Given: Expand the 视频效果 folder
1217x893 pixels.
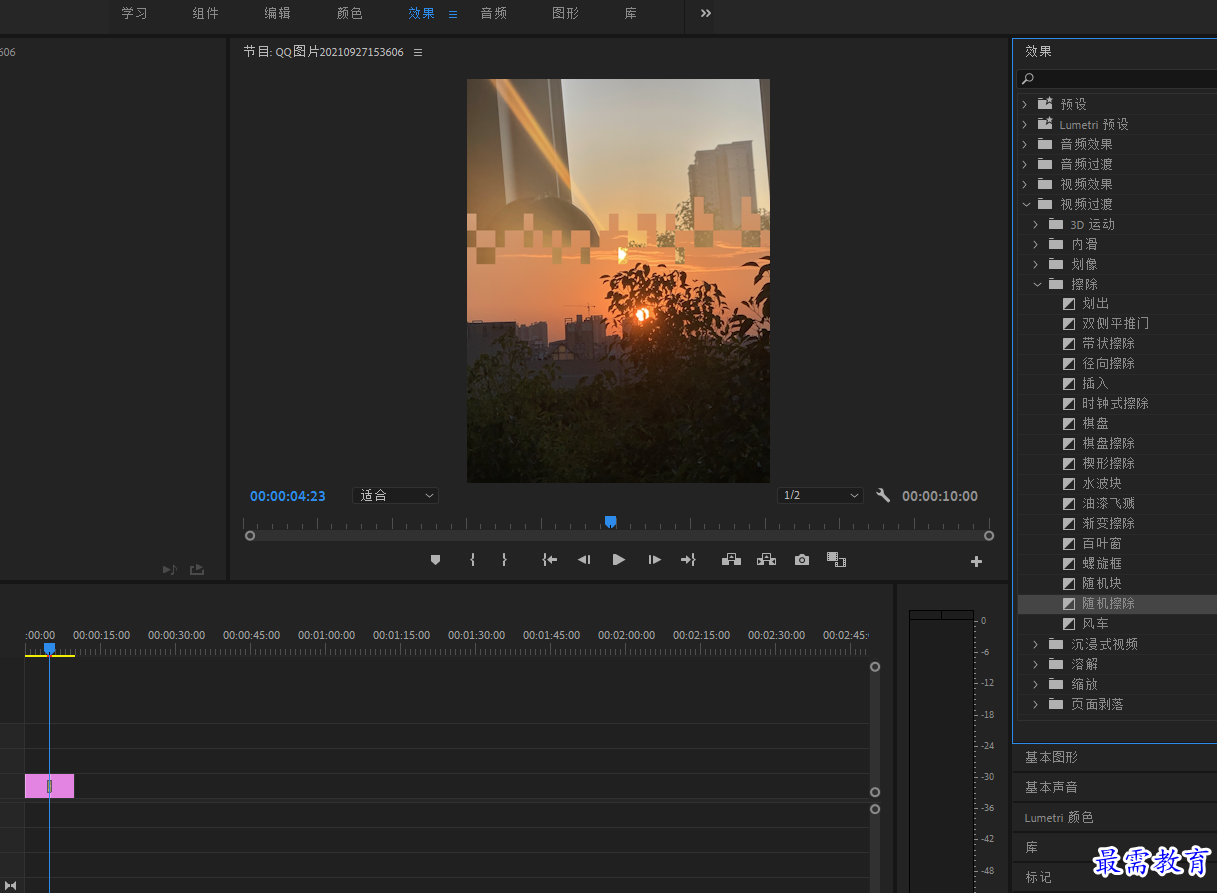Looking at the screenshot, I should [1024, 184].
